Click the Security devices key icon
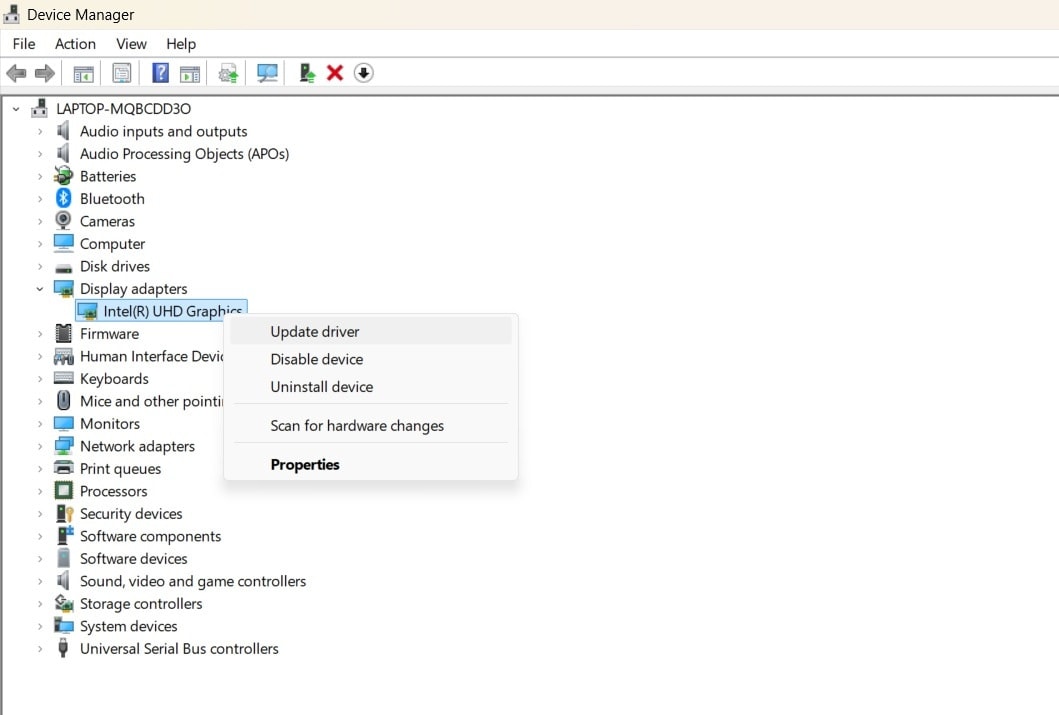The image size is (1059, 715). pyautogui.click(x=64, y=514)
